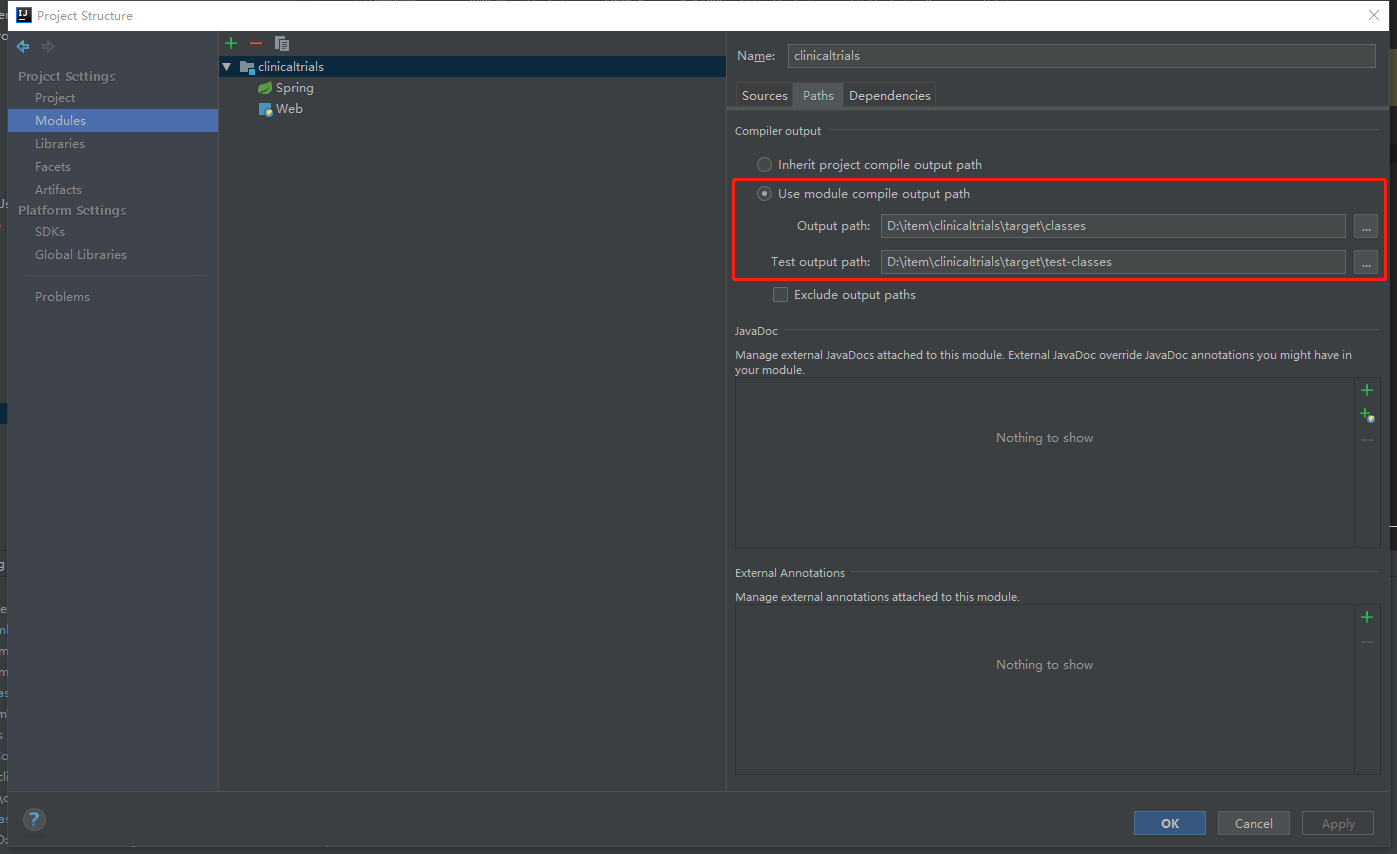Browse for the Test output path folder
1397x854 pixels.
(x=1366, y=262)
